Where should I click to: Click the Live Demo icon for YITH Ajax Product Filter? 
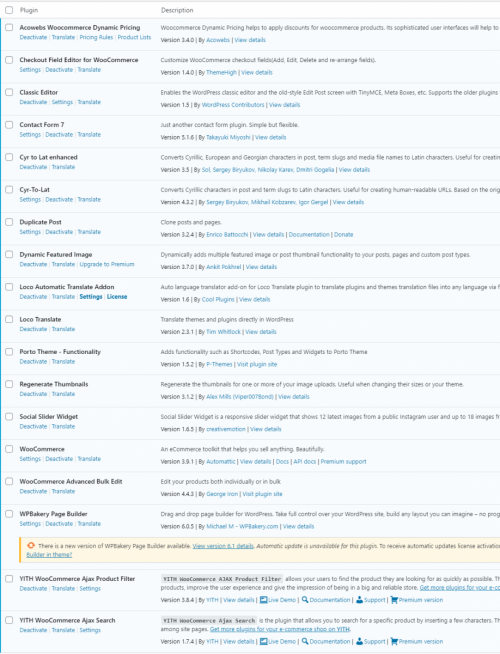click(263, 600)
